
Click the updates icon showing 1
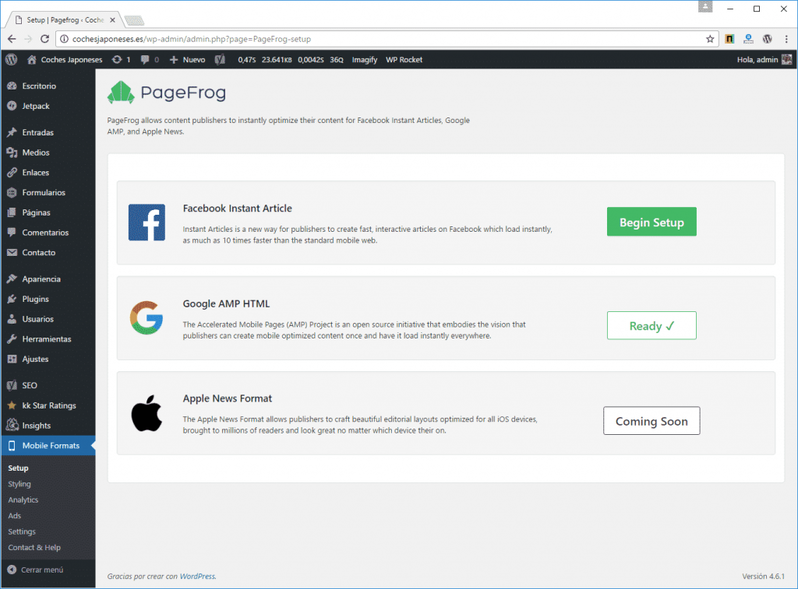121,60
